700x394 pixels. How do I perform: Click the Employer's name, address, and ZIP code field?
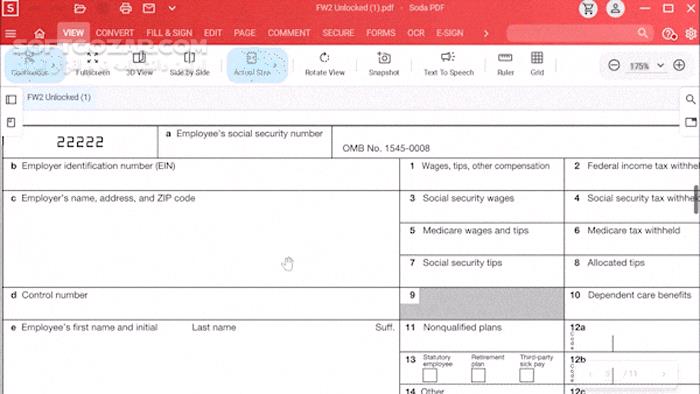point(201,239)
